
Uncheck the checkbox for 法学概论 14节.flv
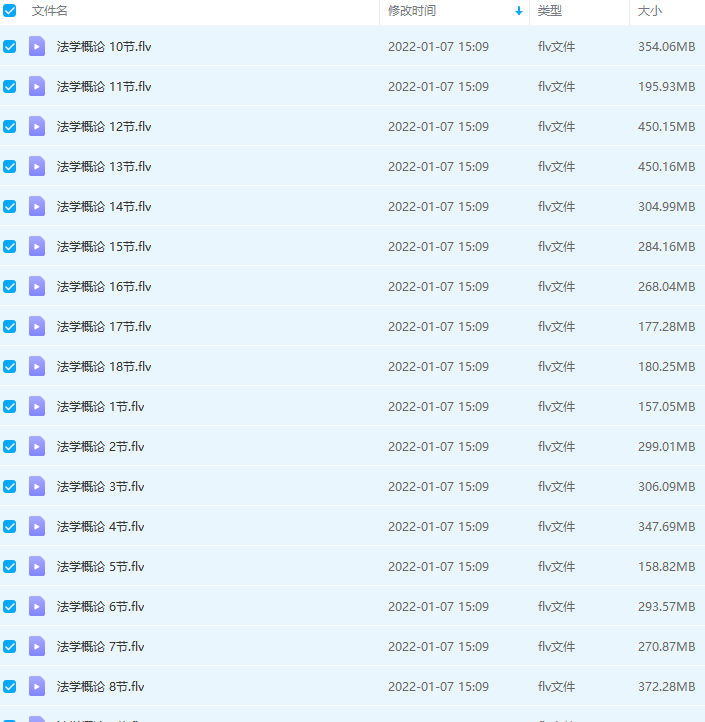[10, 207]
